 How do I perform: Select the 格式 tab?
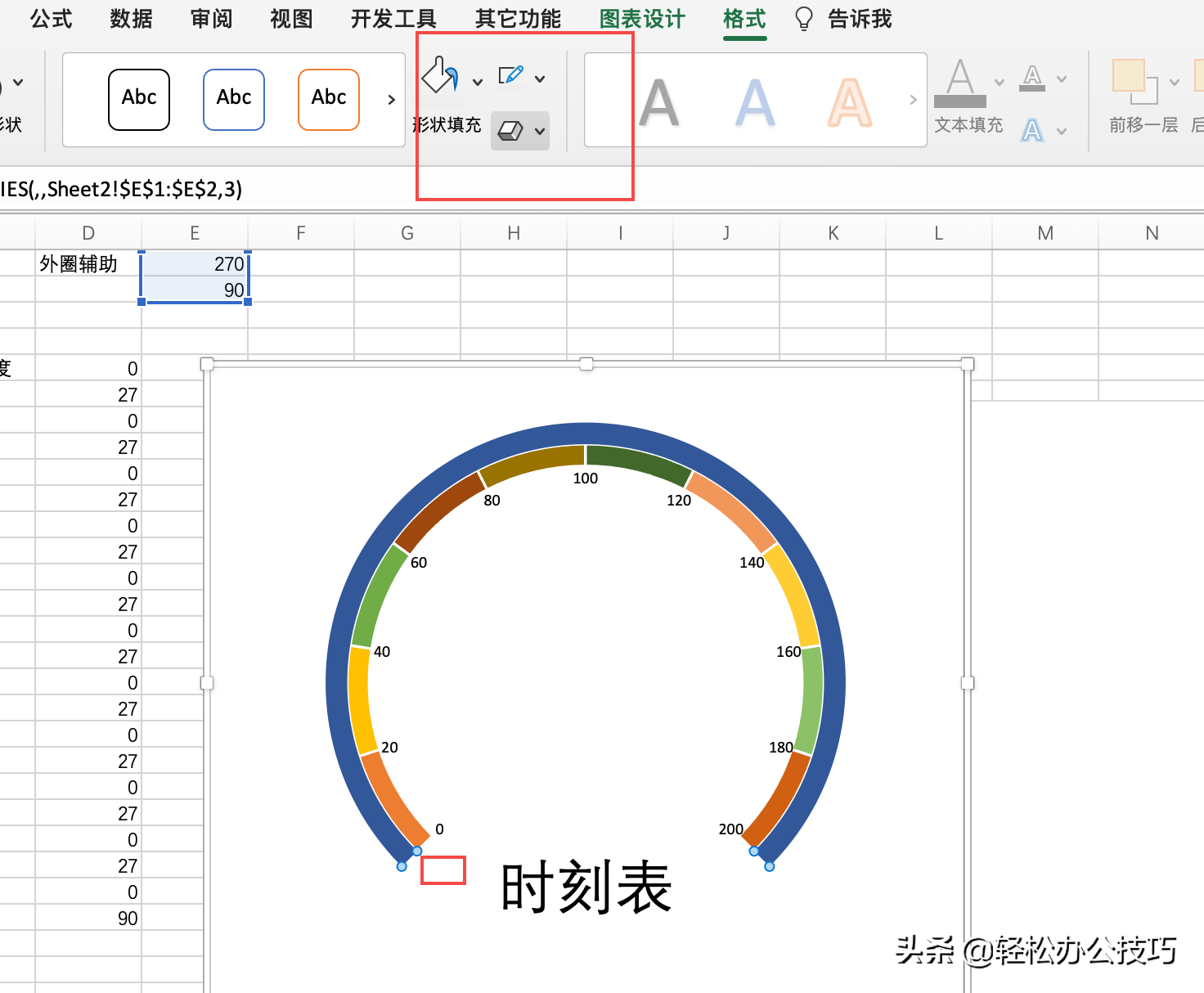click(x=744, y=19)
